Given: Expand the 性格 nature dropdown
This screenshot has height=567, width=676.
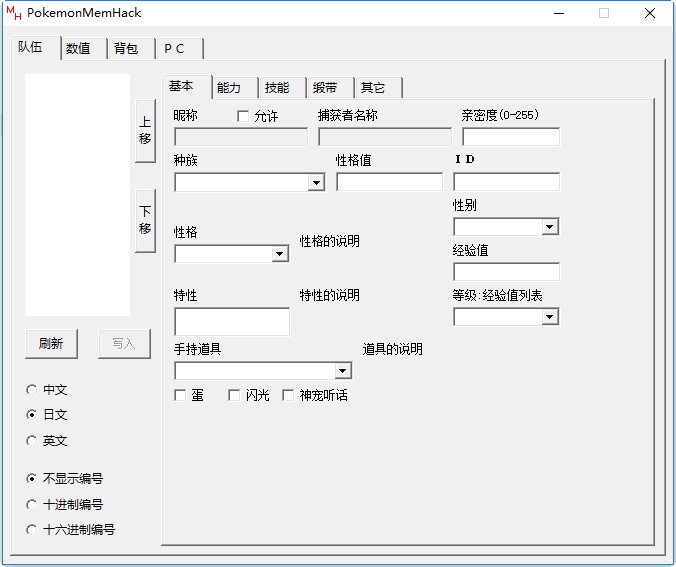Looking at the screenshot, I should pos(280,254).
